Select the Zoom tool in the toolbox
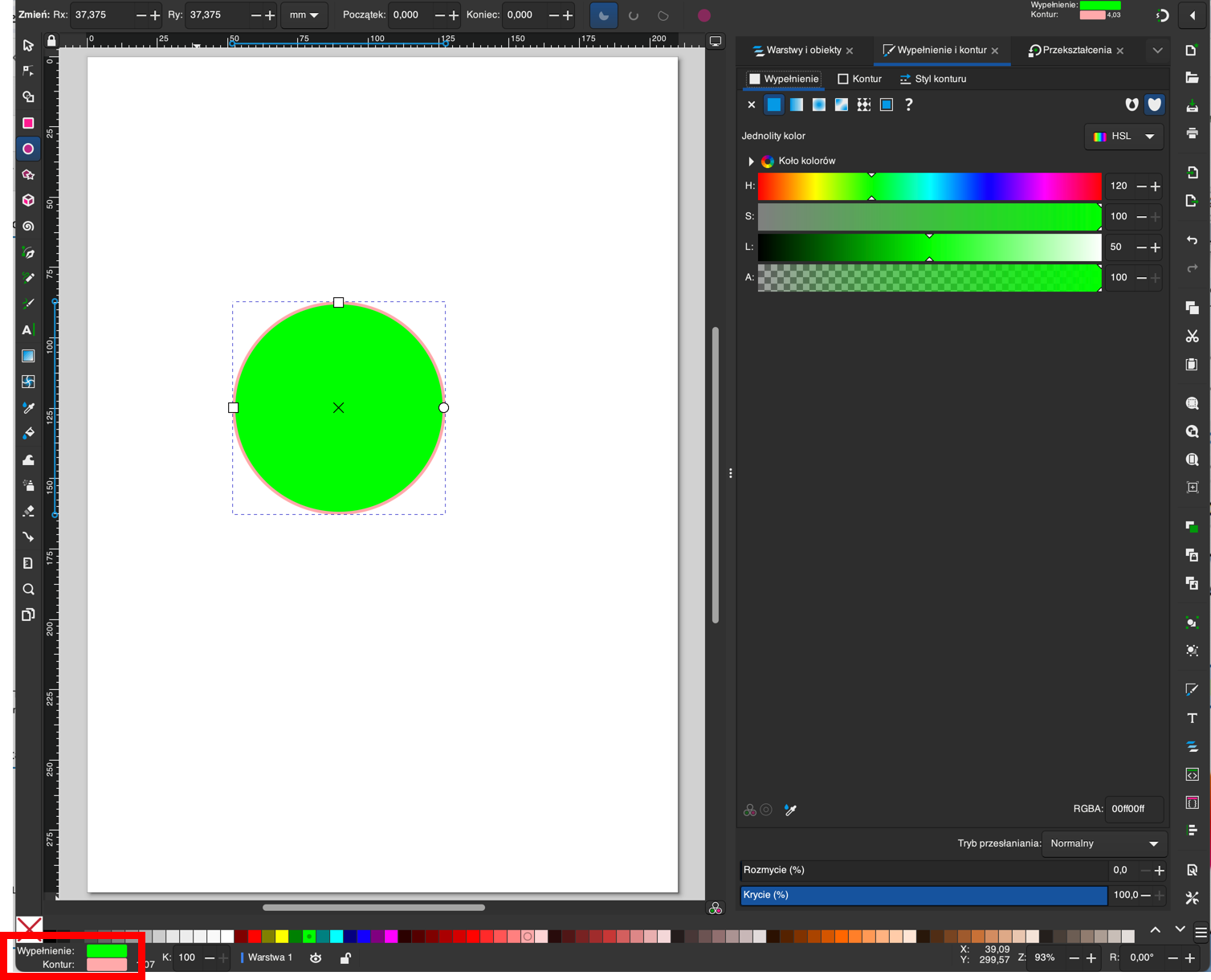This screenshot has height=980, width=1211. [28, 589]
